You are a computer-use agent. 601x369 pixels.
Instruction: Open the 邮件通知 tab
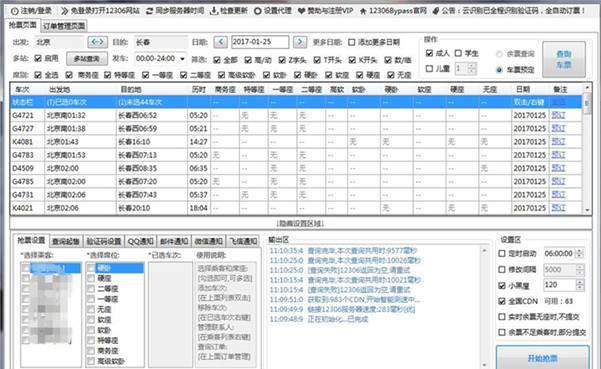point(174,241)
